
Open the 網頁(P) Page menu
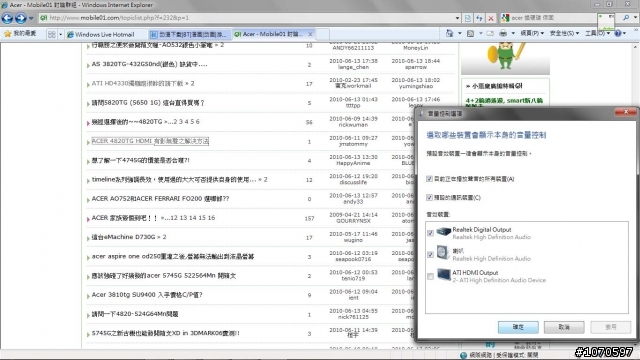click(532, 33)
